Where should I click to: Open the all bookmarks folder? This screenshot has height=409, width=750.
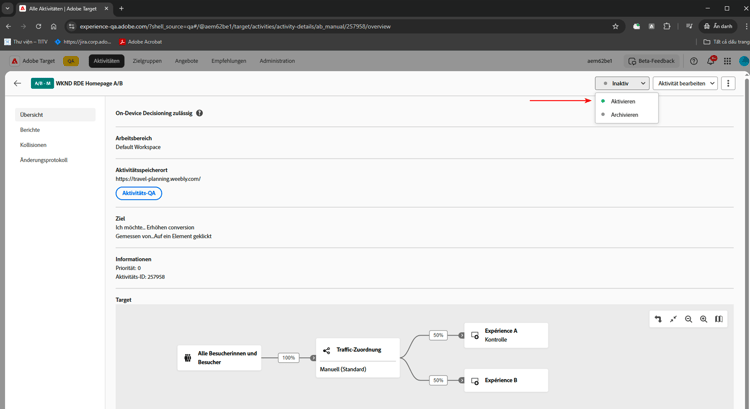click(x=726, y=42)
